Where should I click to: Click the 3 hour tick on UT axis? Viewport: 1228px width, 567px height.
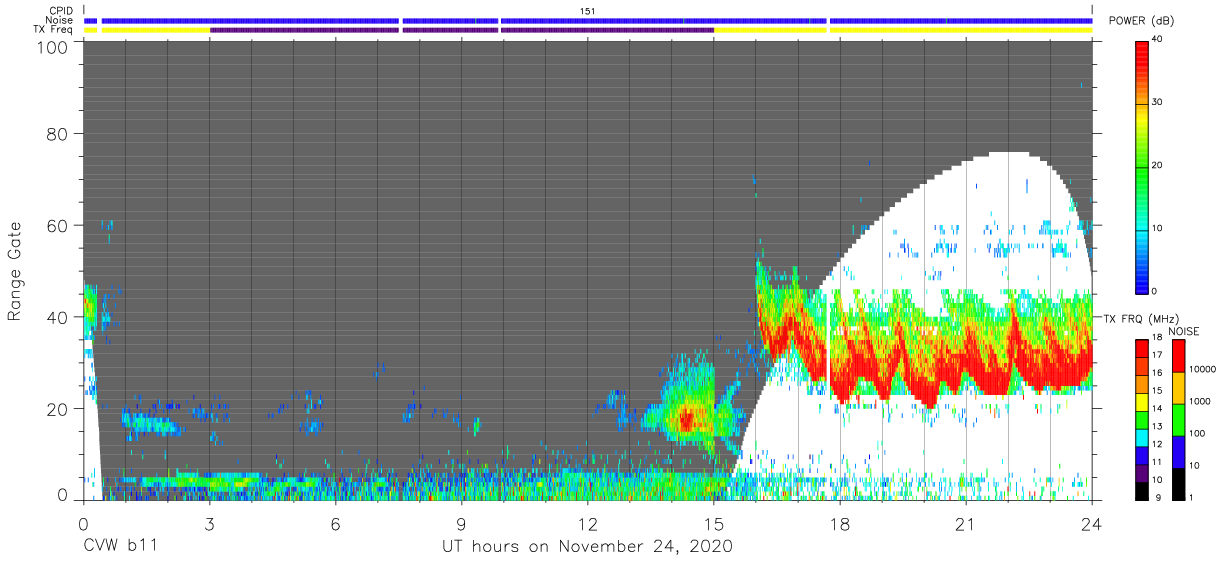[x=209, y=523]
